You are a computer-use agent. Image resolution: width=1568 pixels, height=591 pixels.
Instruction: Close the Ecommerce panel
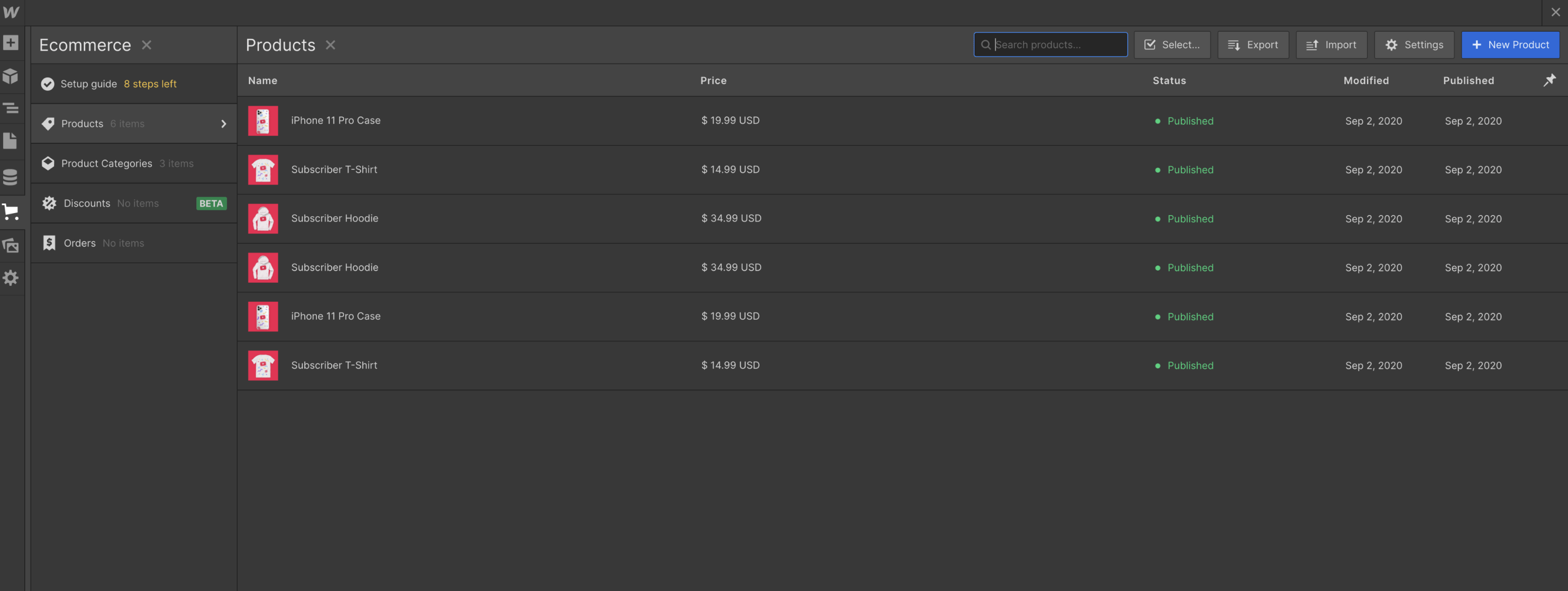coord(146,44)
